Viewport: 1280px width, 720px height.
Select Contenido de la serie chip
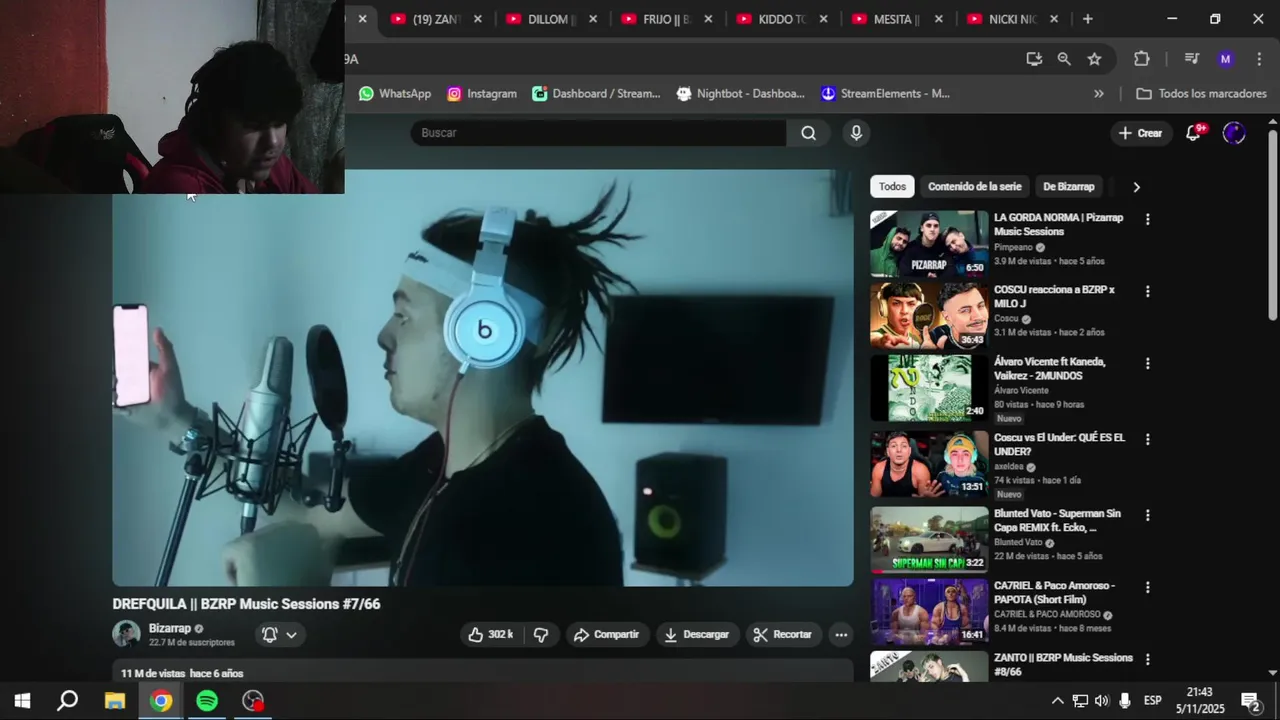[x=974, y=187]
